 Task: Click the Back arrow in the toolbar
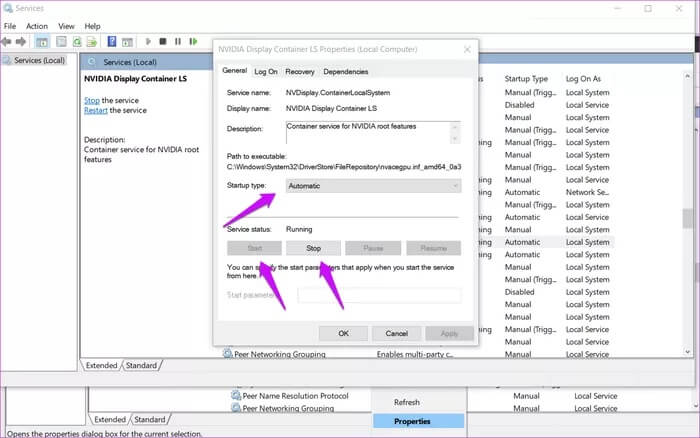(x=6, y=42)
